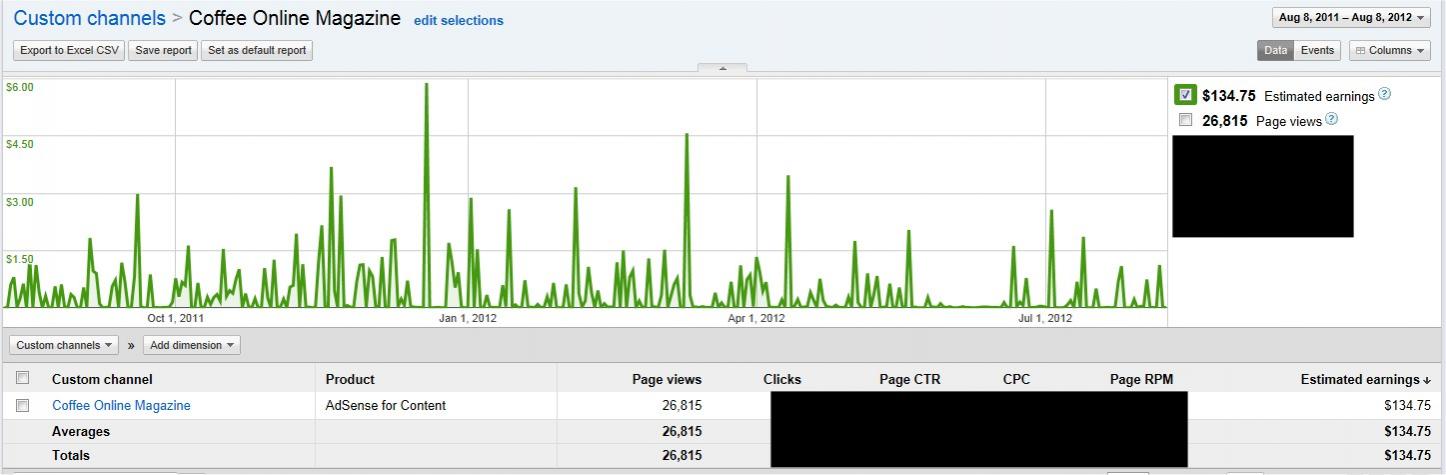
Task: Click the Save report button
Action: pos(163,50)
